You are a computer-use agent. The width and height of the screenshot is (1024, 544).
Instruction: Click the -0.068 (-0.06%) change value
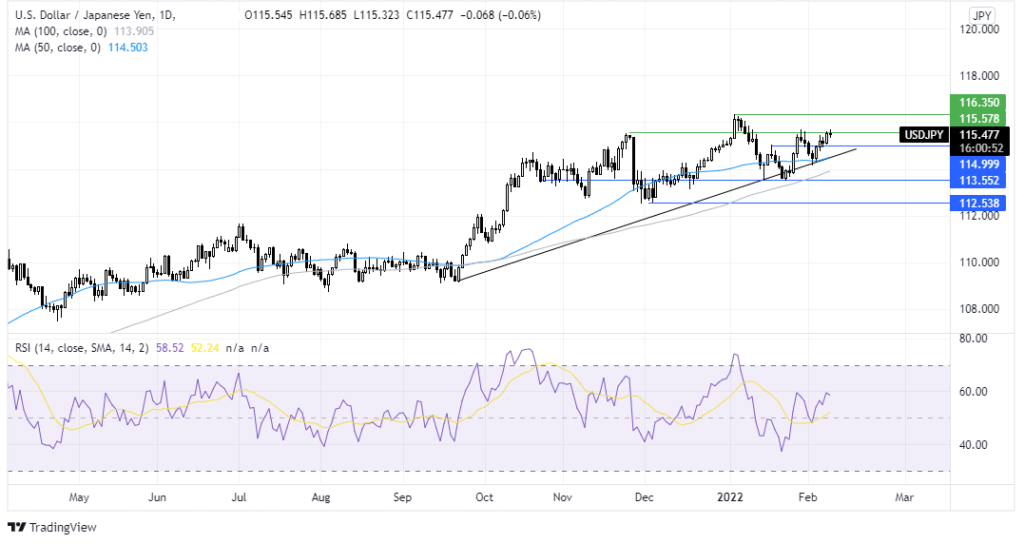(500, 14)
